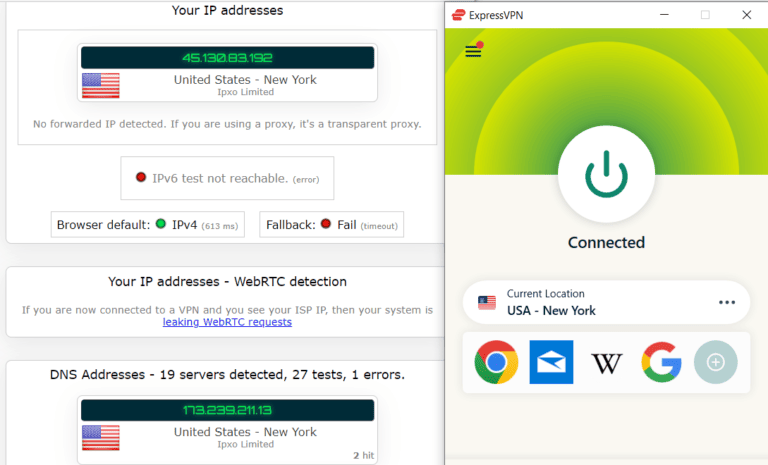Select Current Location USA - New York
The image size is (768, 465).
click(606, 302)
